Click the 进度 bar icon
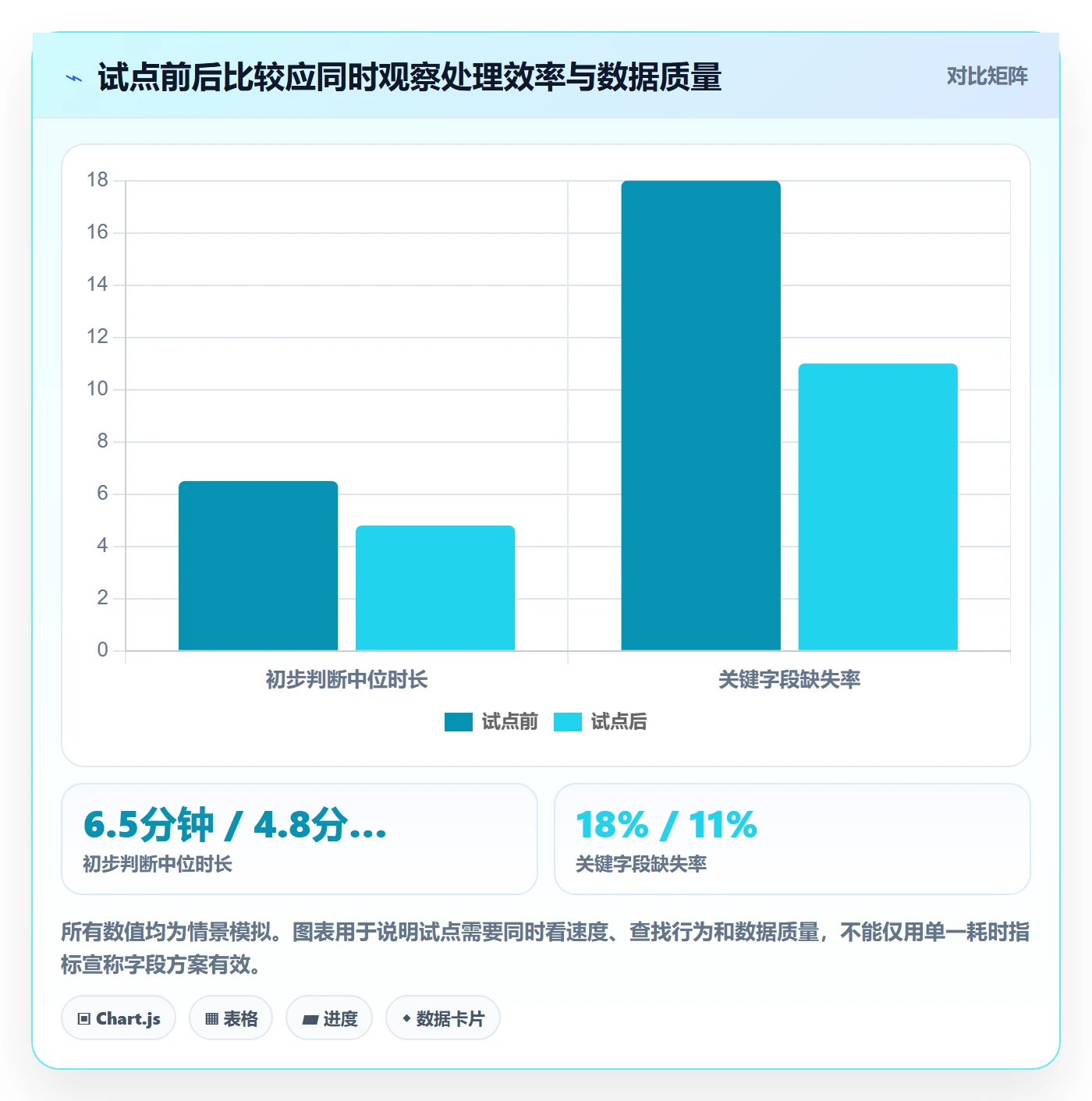Image resolution: width=1092 pixels, height=1101 pixels. pyautogui.click(x=310, y=1019)
